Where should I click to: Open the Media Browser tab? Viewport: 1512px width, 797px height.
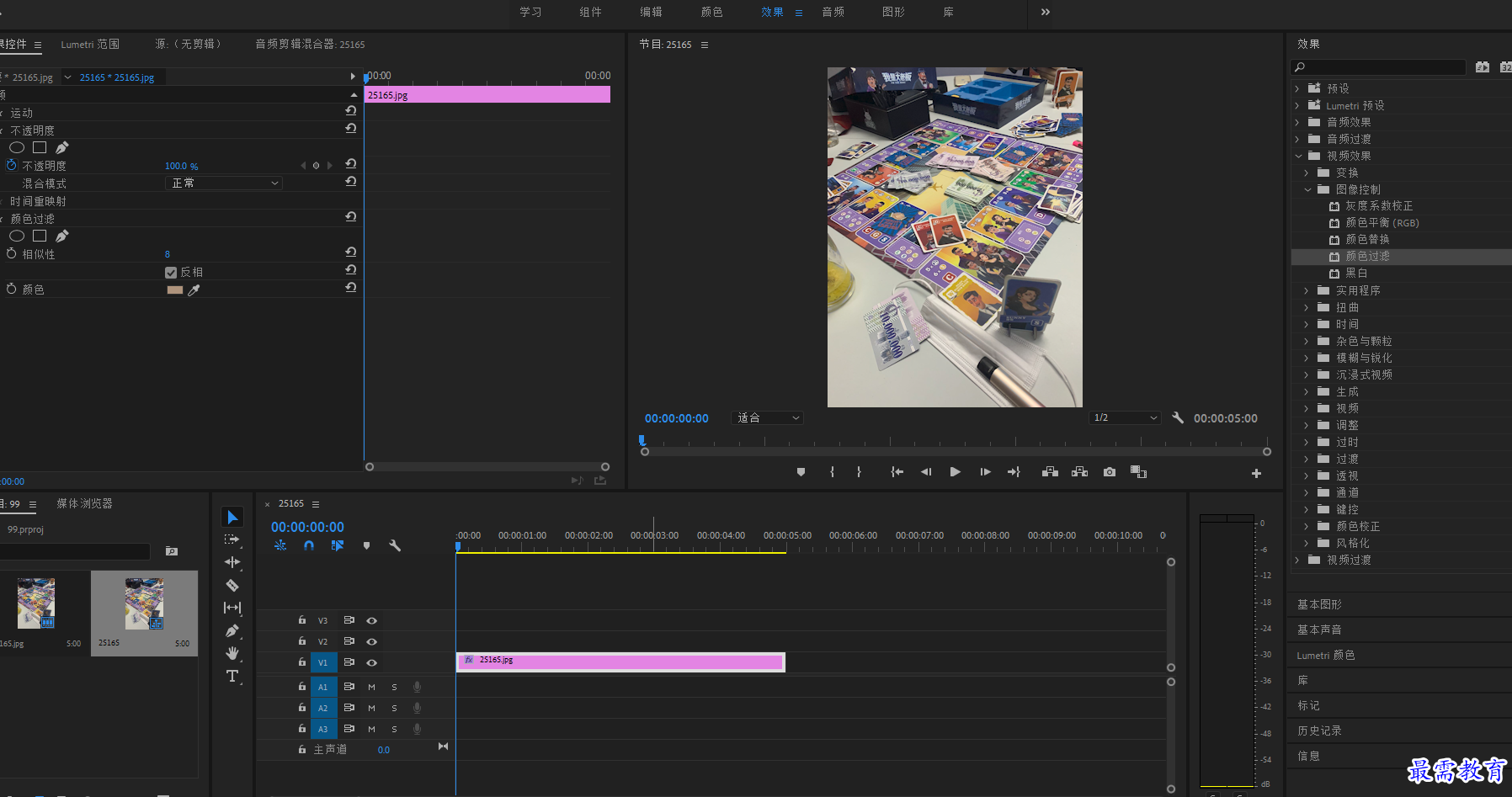(x=84, y=503)
